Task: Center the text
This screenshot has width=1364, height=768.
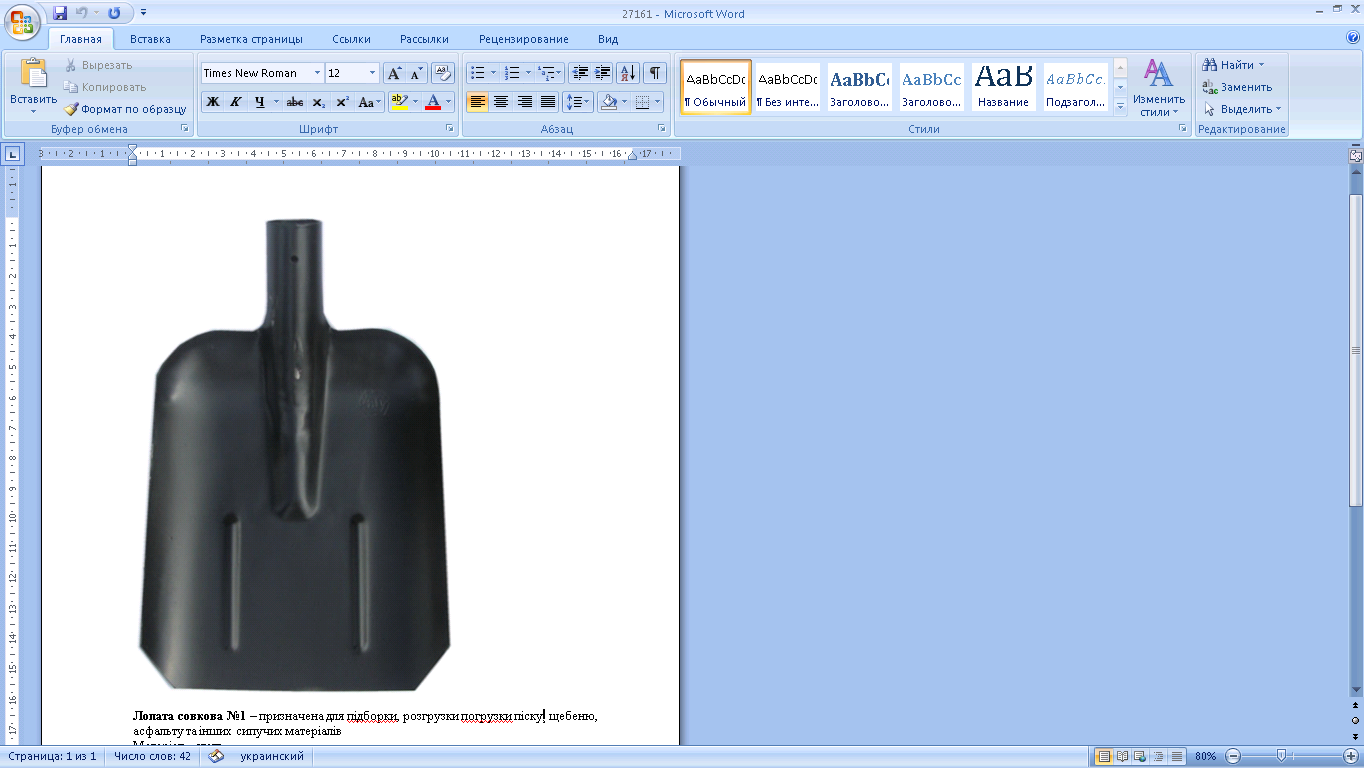Action: (501, 102)
